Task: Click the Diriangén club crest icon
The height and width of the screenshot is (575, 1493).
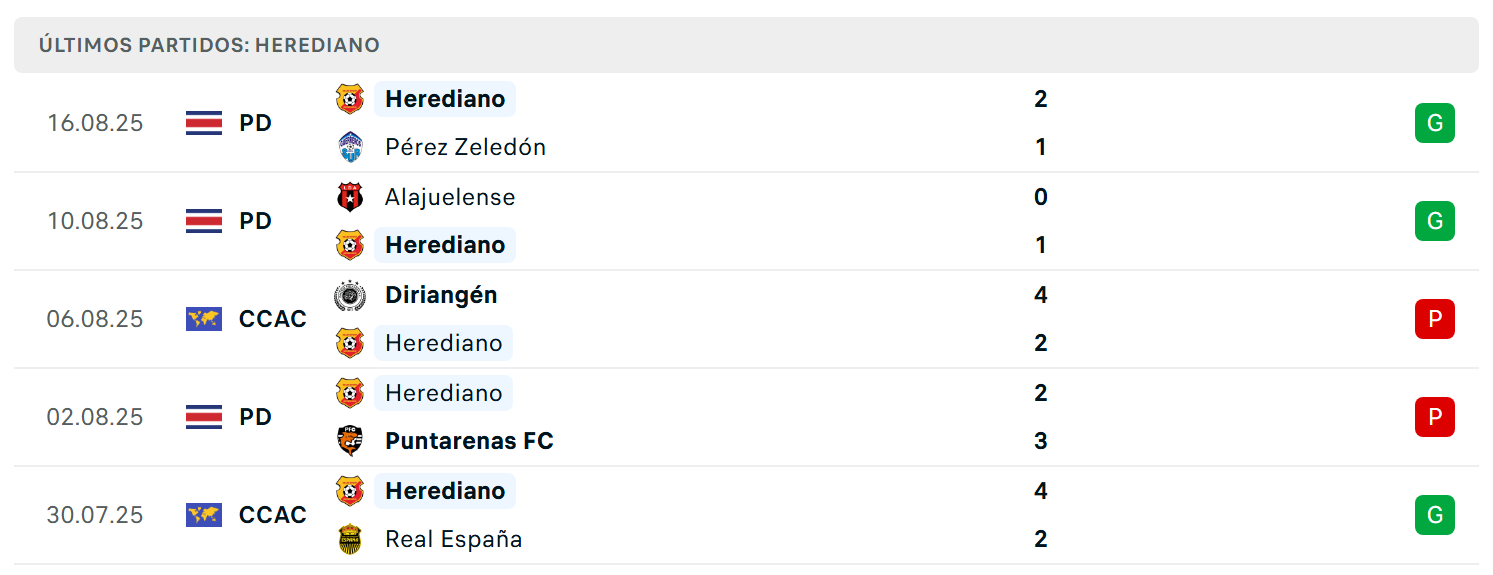Action: pos(349,295)
